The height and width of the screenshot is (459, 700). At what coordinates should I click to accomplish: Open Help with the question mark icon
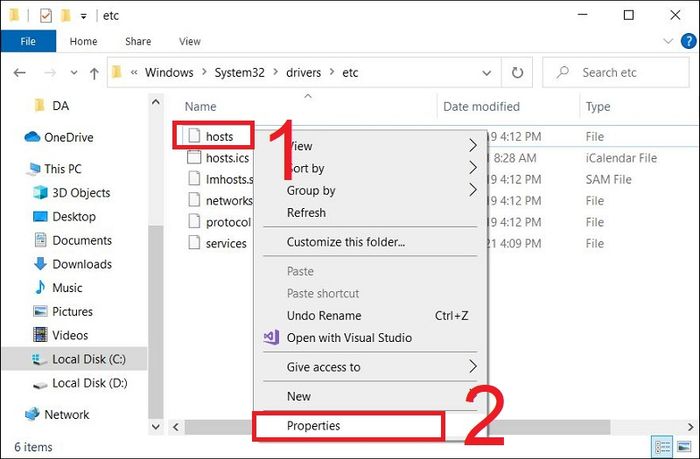(x=688, y=42)
